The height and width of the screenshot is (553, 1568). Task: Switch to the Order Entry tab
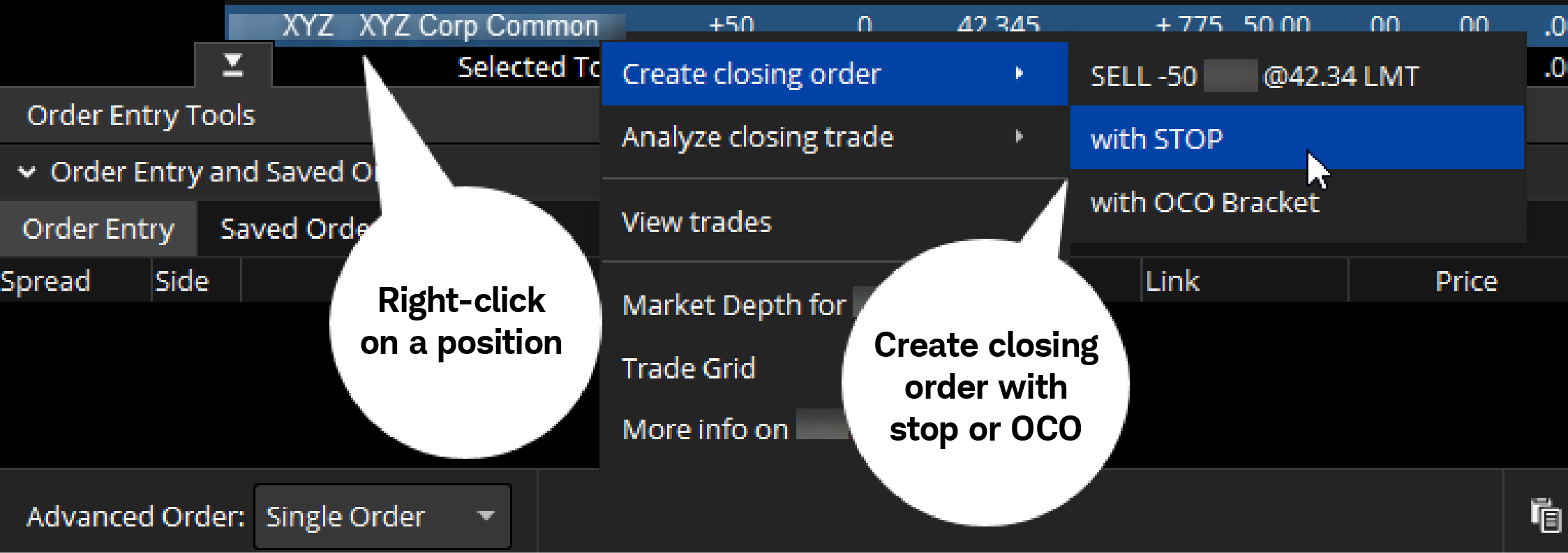coord(98,229)
